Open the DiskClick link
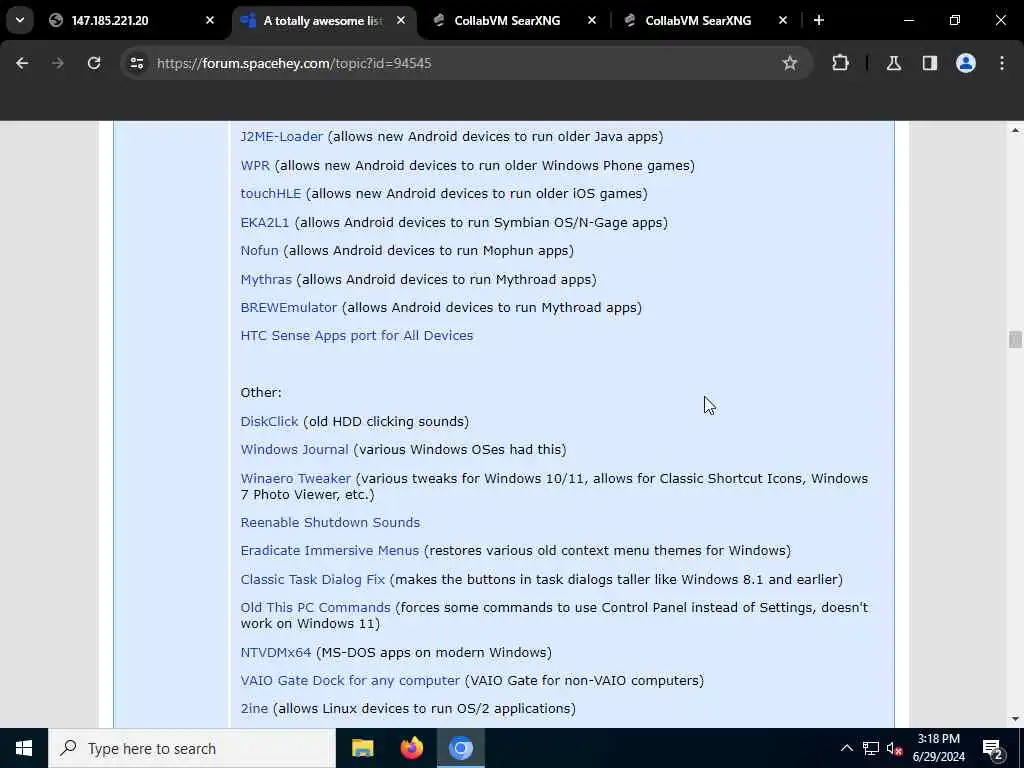Viewport: 1024px width, 768px height. click(269, 421)
